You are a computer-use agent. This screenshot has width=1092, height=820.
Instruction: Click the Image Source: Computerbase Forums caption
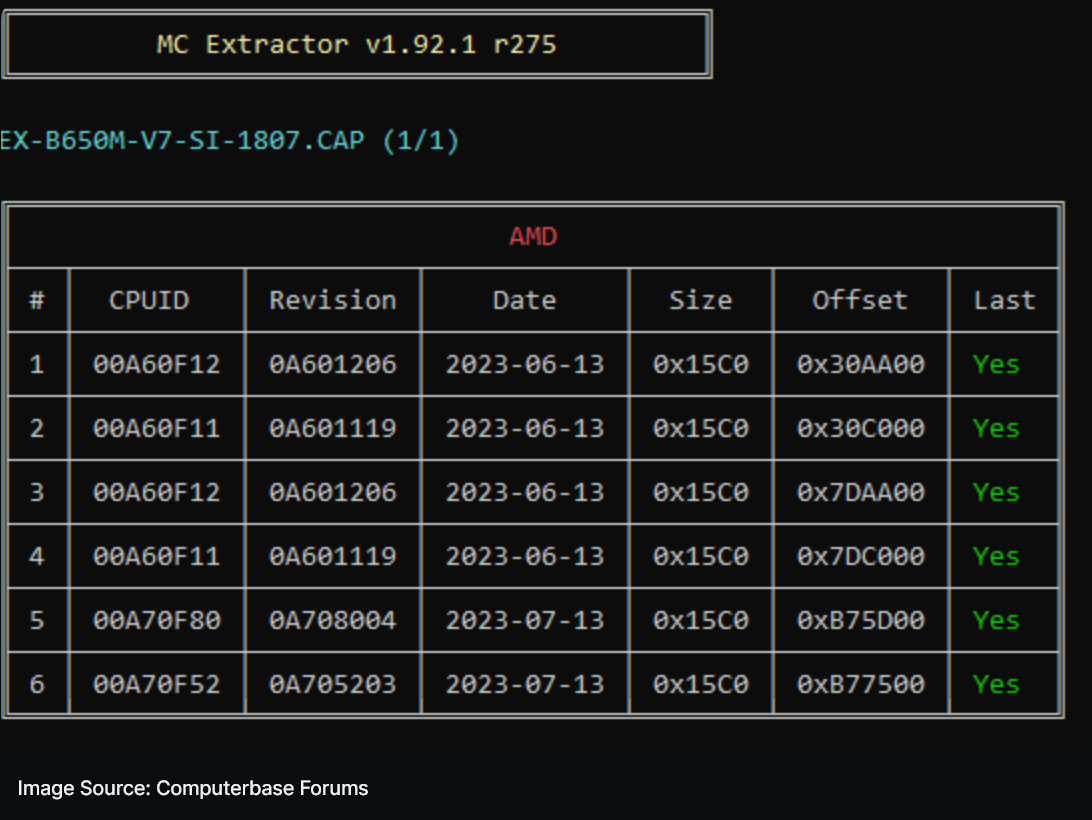pyautogui.click(x=193, y=789)
